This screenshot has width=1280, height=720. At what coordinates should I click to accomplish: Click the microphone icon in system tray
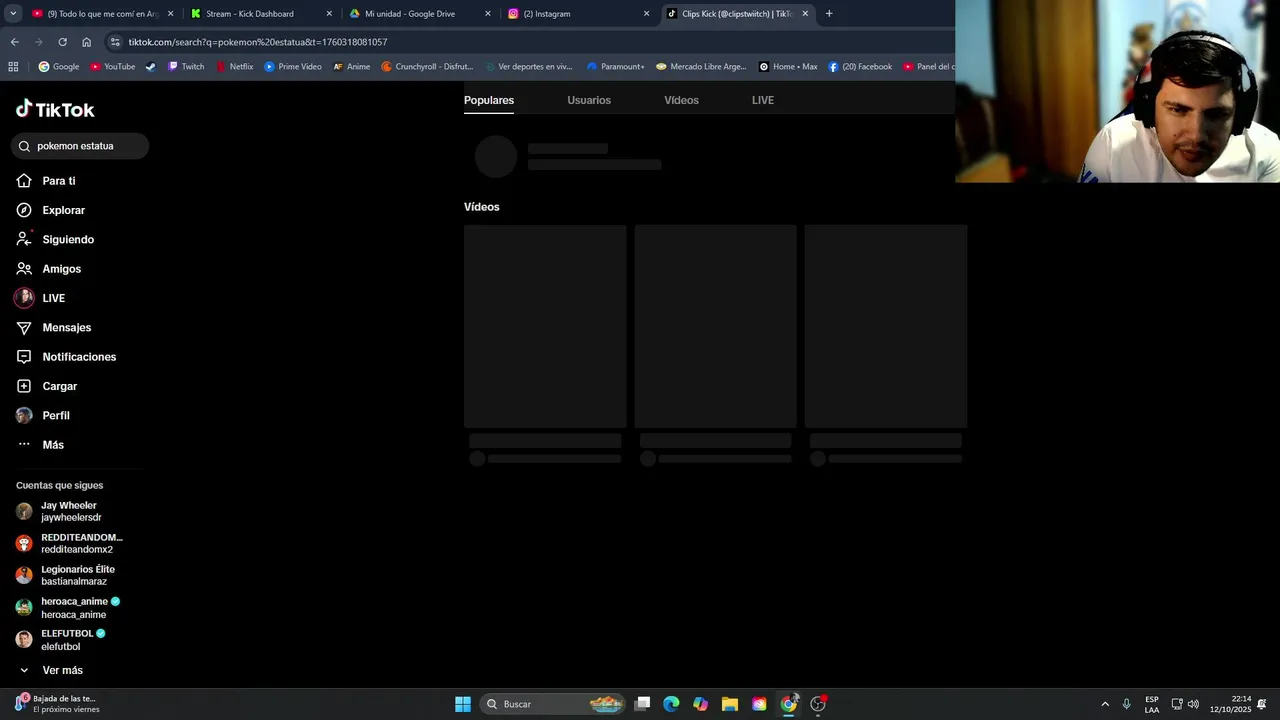point(1127,704)
